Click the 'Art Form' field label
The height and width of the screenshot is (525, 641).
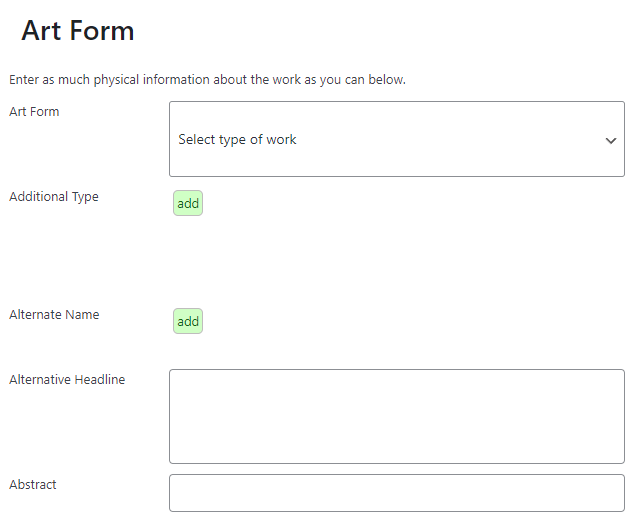pyautogui.click(x=34, y=112)
